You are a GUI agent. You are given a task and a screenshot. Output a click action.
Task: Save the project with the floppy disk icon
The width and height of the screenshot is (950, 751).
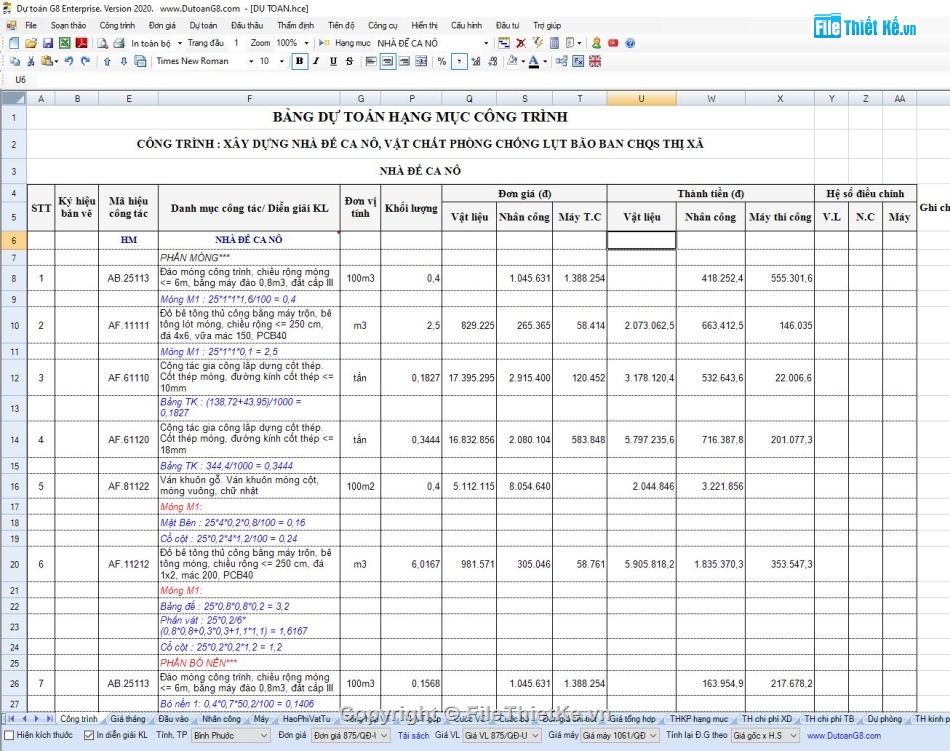48,43
